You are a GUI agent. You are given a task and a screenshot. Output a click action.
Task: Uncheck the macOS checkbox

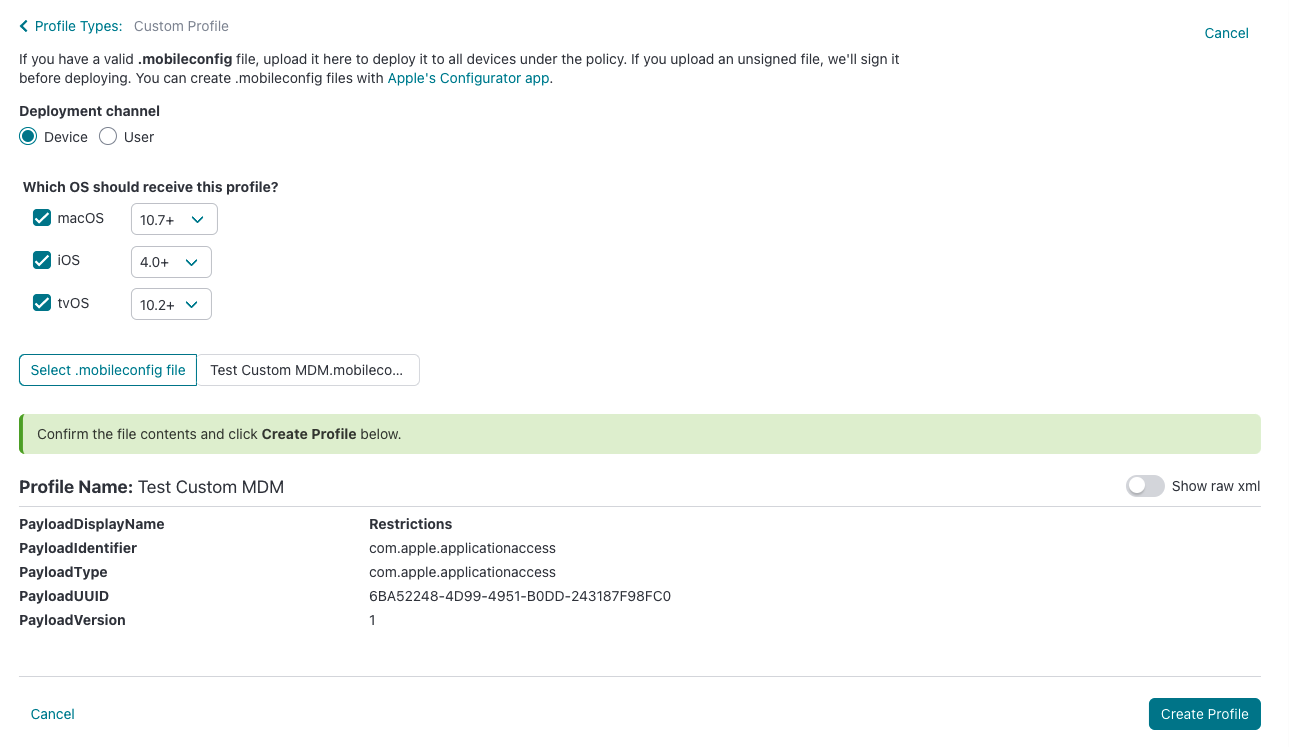(x=42, y=218)
